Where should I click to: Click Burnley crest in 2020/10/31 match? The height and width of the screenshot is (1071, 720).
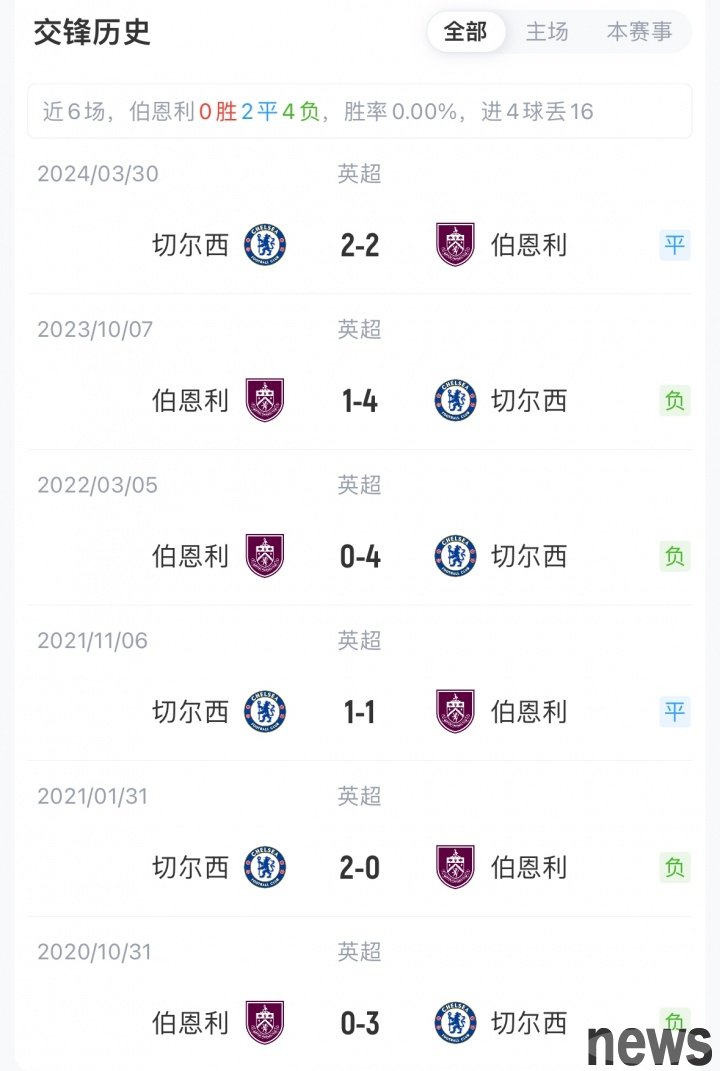(265, 1023)
